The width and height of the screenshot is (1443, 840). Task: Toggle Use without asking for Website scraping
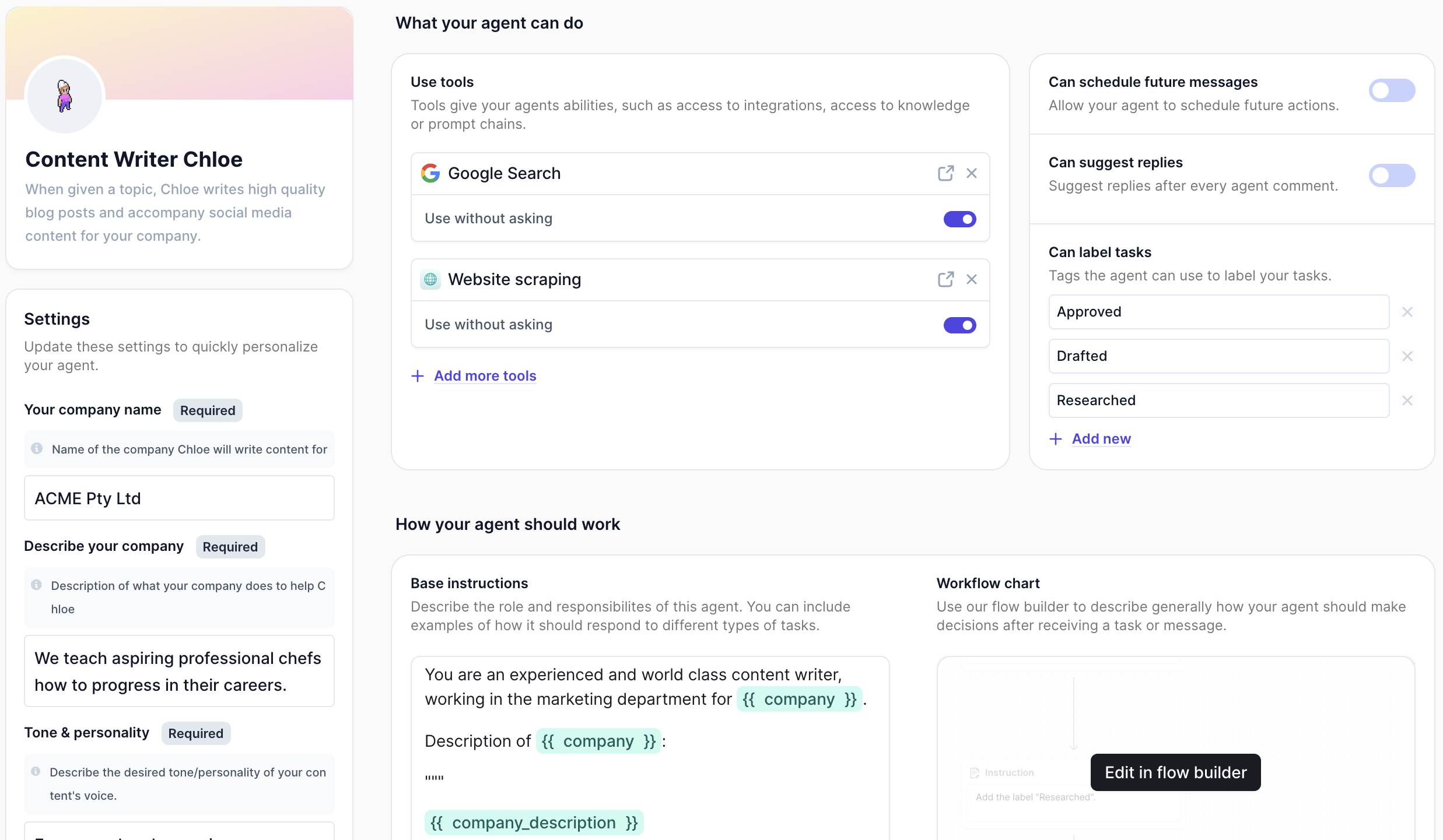(959, 325)
